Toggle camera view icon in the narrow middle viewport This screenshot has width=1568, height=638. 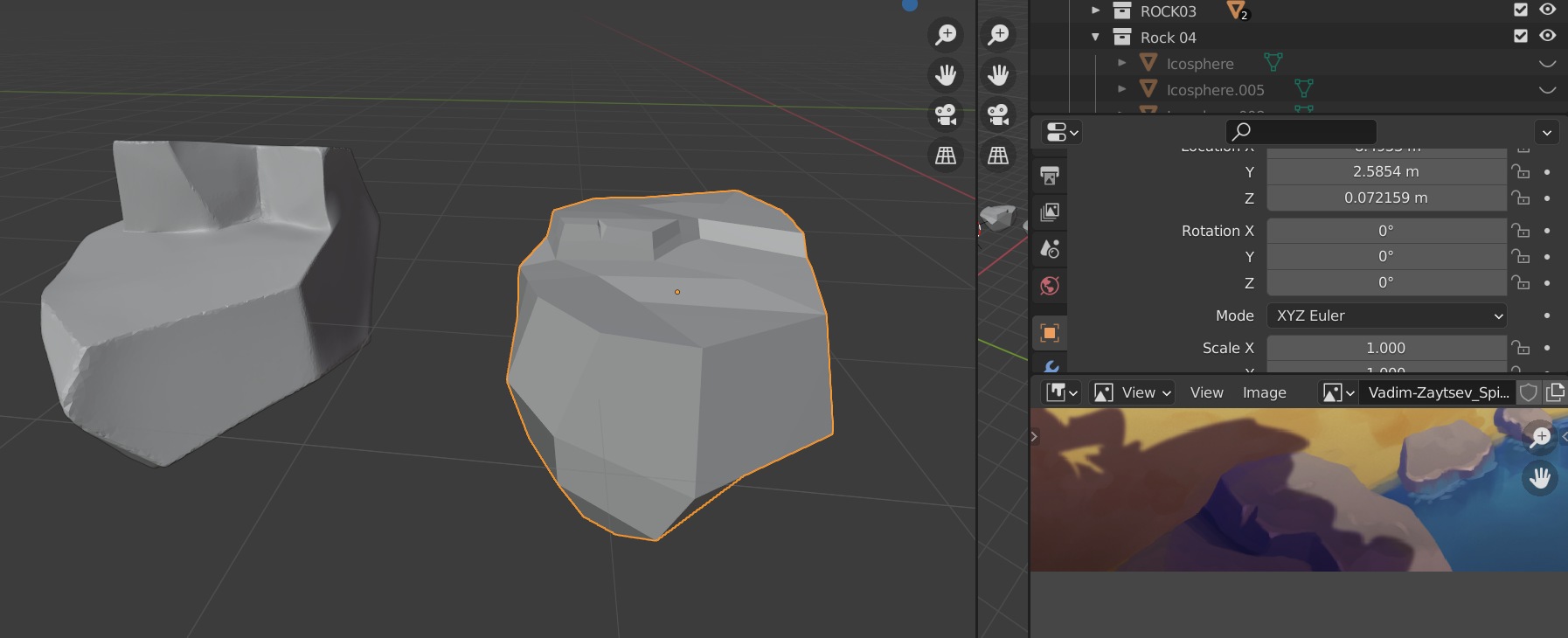(998, 115)
